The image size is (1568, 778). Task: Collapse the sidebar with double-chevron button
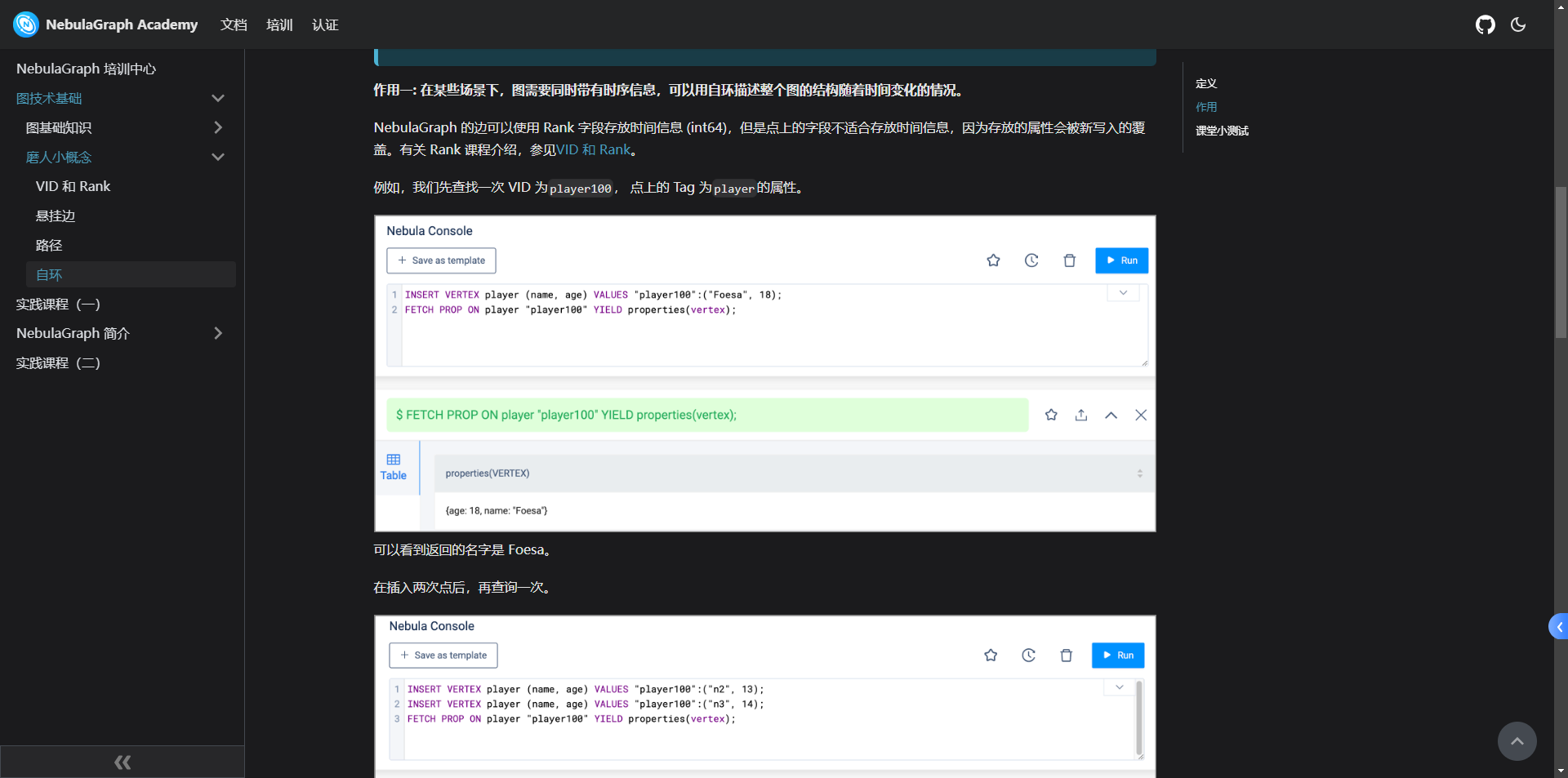[122, 762]
